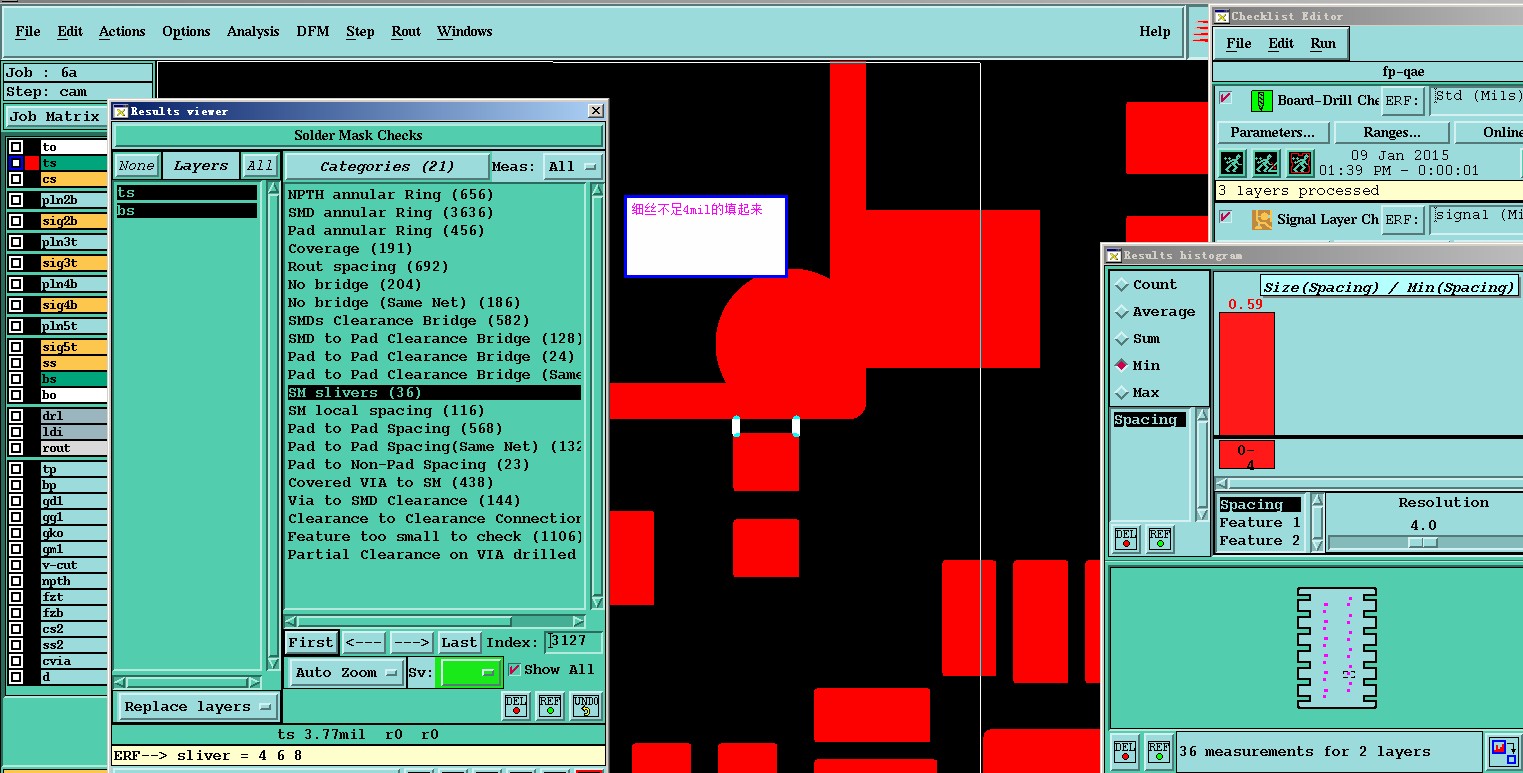
Task: Open Edit menu in Checklist Editor
Action: [x=1281, y=43]
